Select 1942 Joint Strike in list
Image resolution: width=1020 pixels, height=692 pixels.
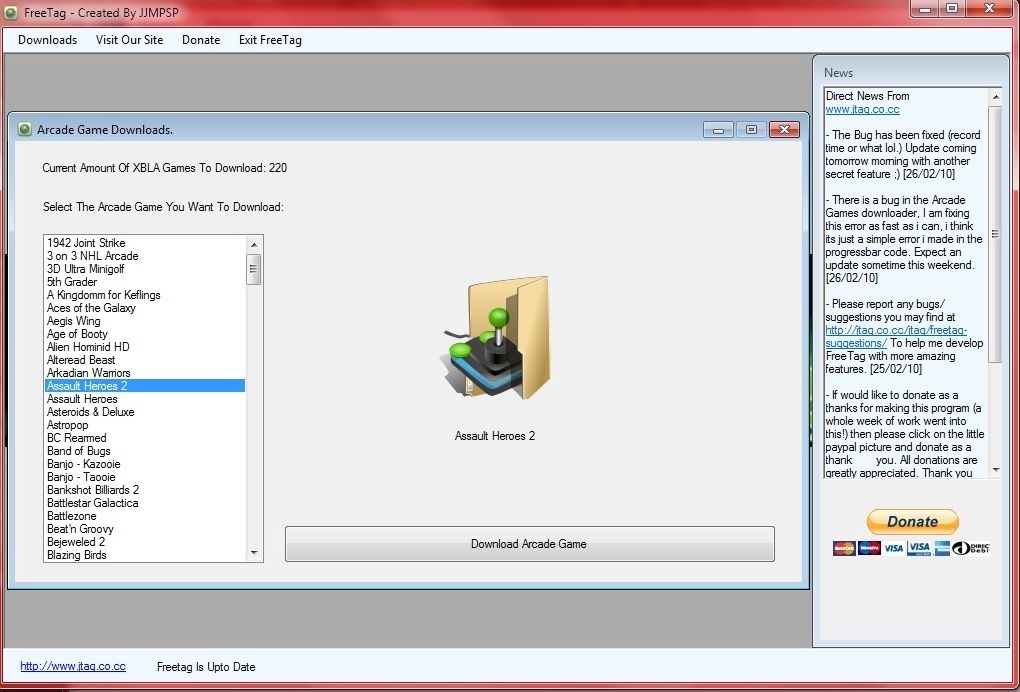[x=145, y=243]
